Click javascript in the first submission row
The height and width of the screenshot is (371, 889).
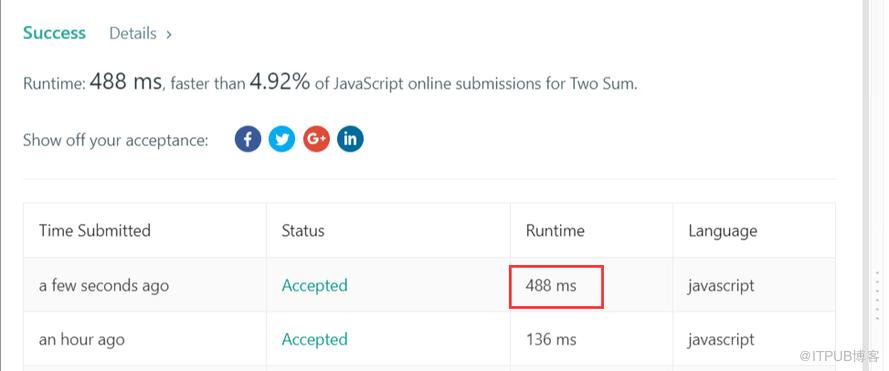click(721, 285)
